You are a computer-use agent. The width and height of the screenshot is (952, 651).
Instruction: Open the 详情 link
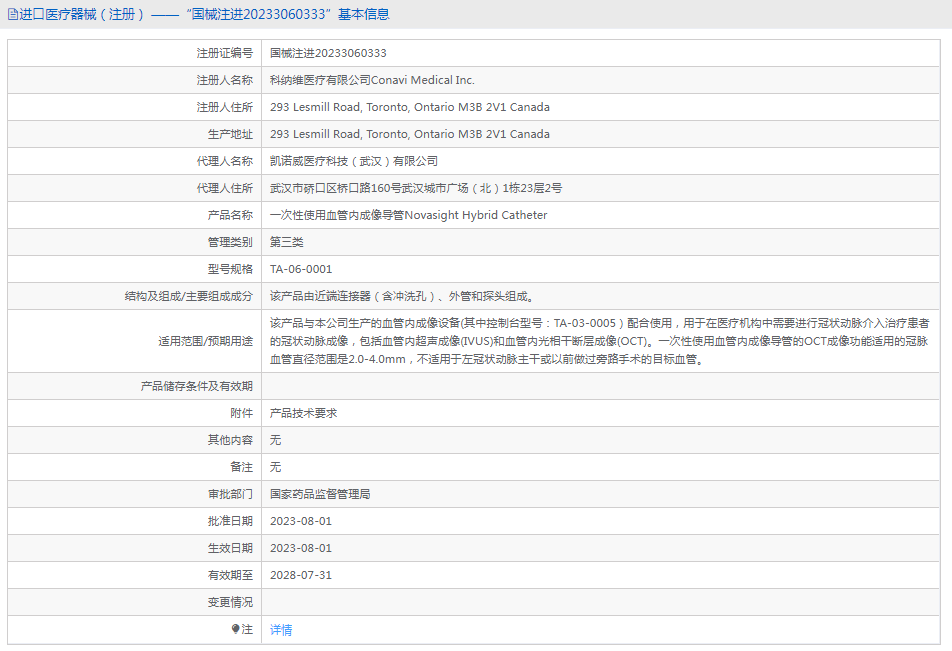coord(281,630)
